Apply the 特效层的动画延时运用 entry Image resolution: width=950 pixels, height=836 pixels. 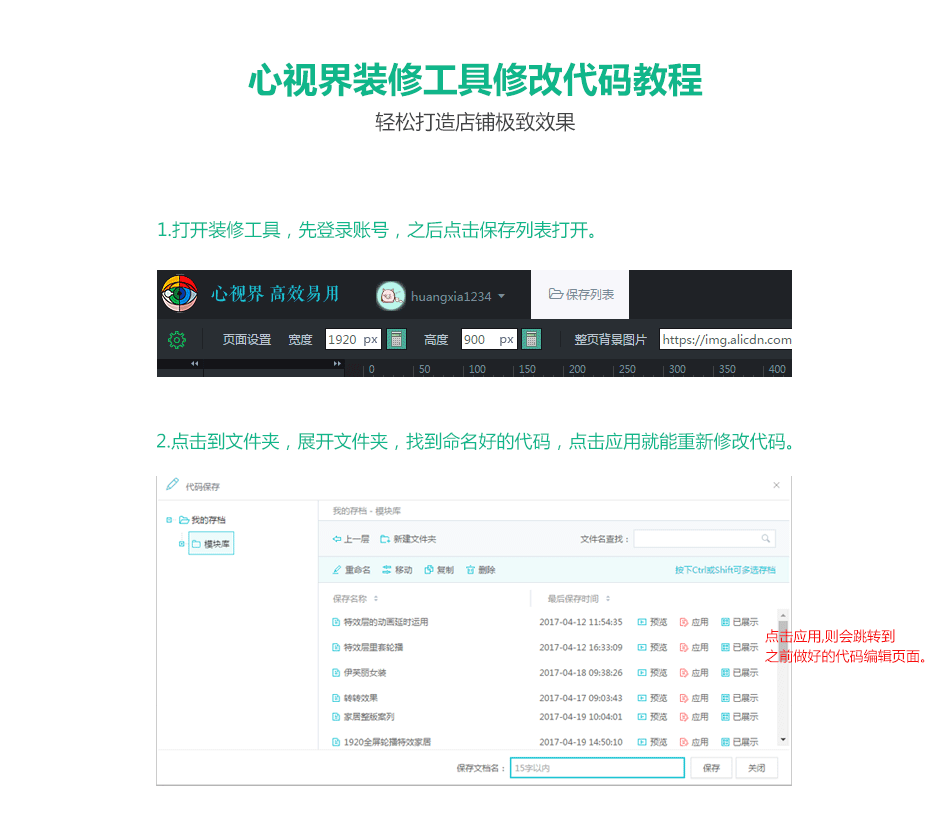click(x=694, y=622)
